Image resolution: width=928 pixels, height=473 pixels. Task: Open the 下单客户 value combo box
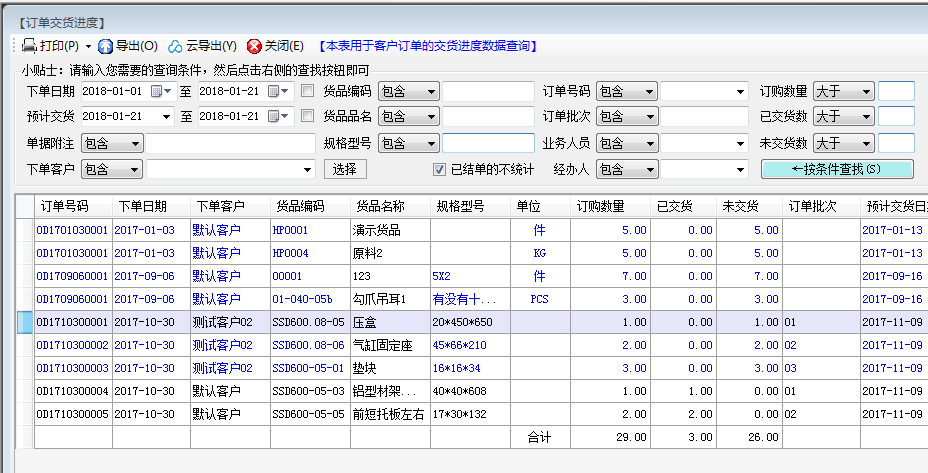(307, 169)
